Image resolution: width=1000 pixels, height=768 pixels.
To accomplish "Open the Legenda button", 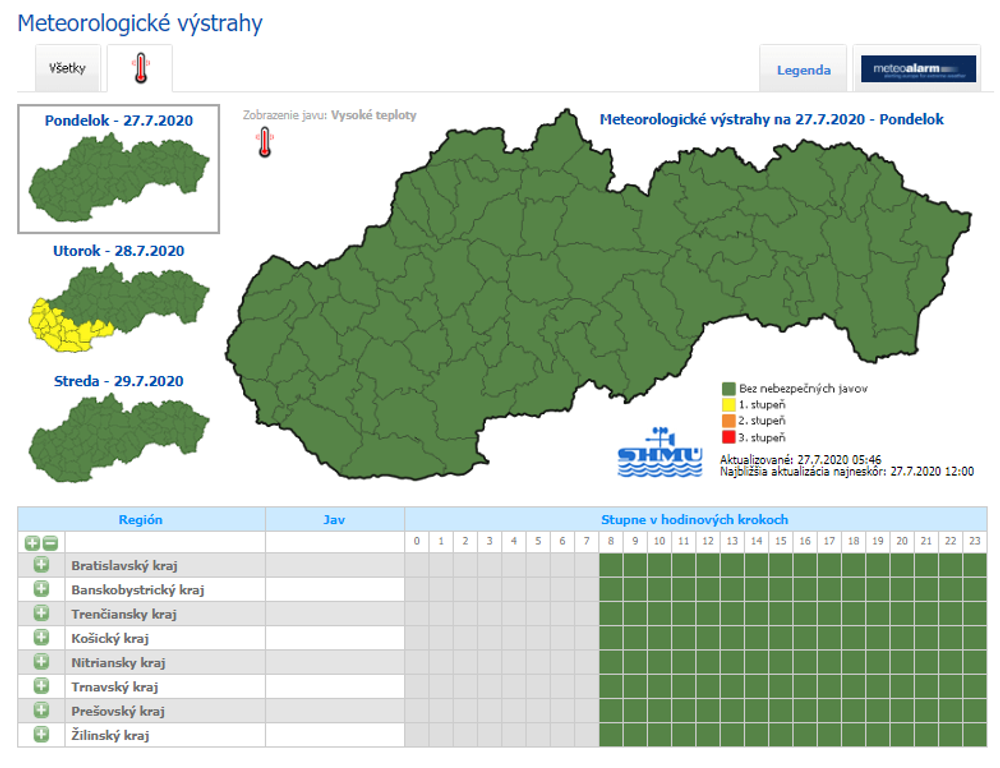I will (x=803, y=70).
